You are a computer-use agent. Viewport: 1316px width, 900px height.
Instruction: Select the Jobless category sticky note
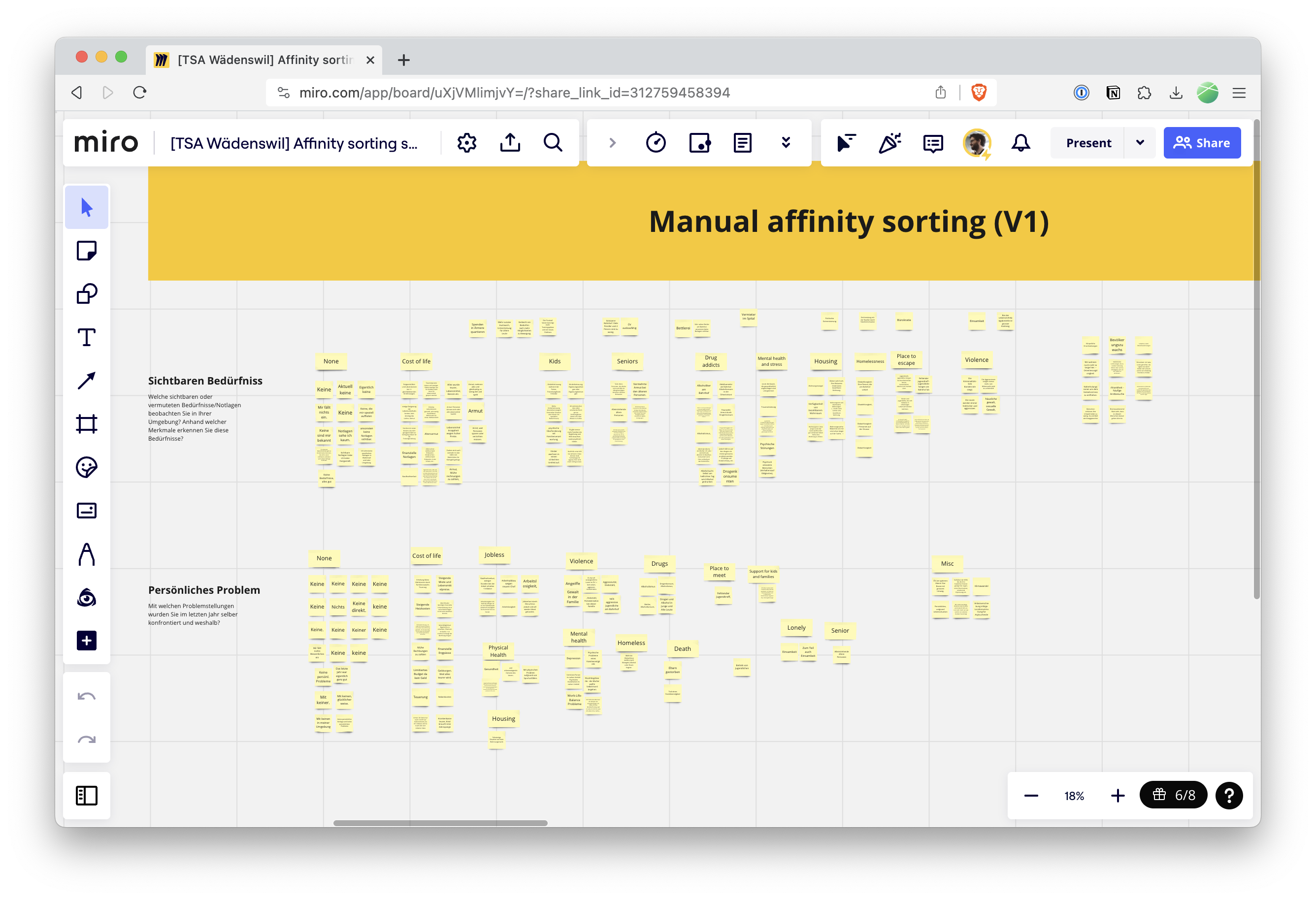click(x=494, y=555)
